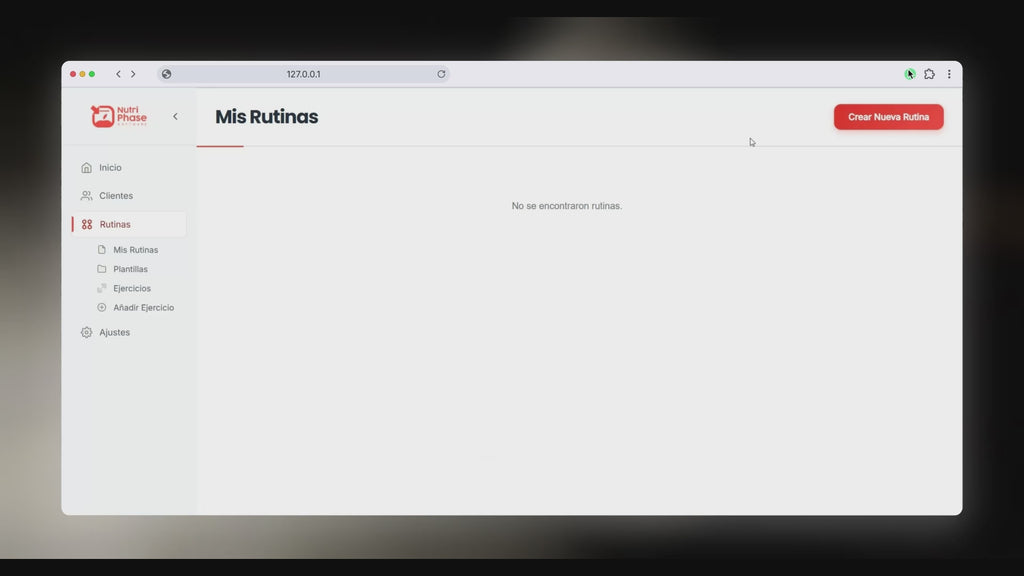Viewport: 1024px width, 576px height.
Task: Open the browser three-dot menu
Action: [x=949, y=74]
